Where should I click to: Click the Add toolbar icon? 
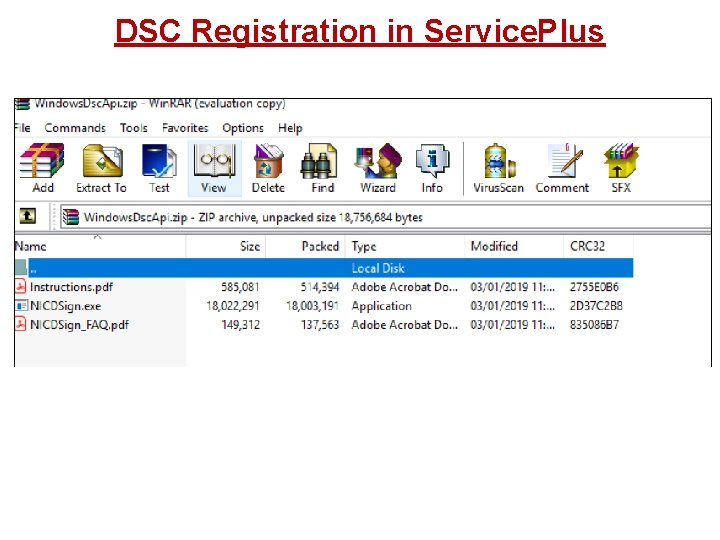pos(43,168)
